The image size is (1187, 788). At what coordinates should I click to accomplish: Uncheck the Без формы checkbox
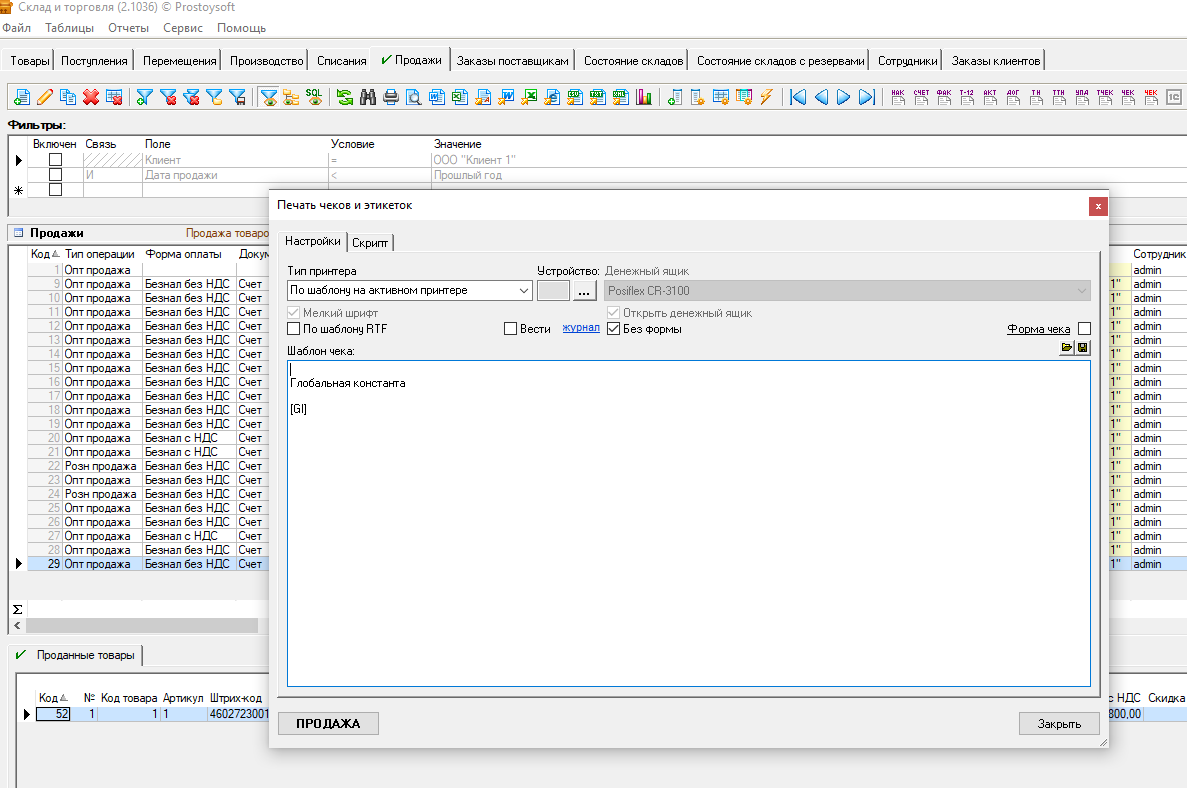click(x=614, y=329)
